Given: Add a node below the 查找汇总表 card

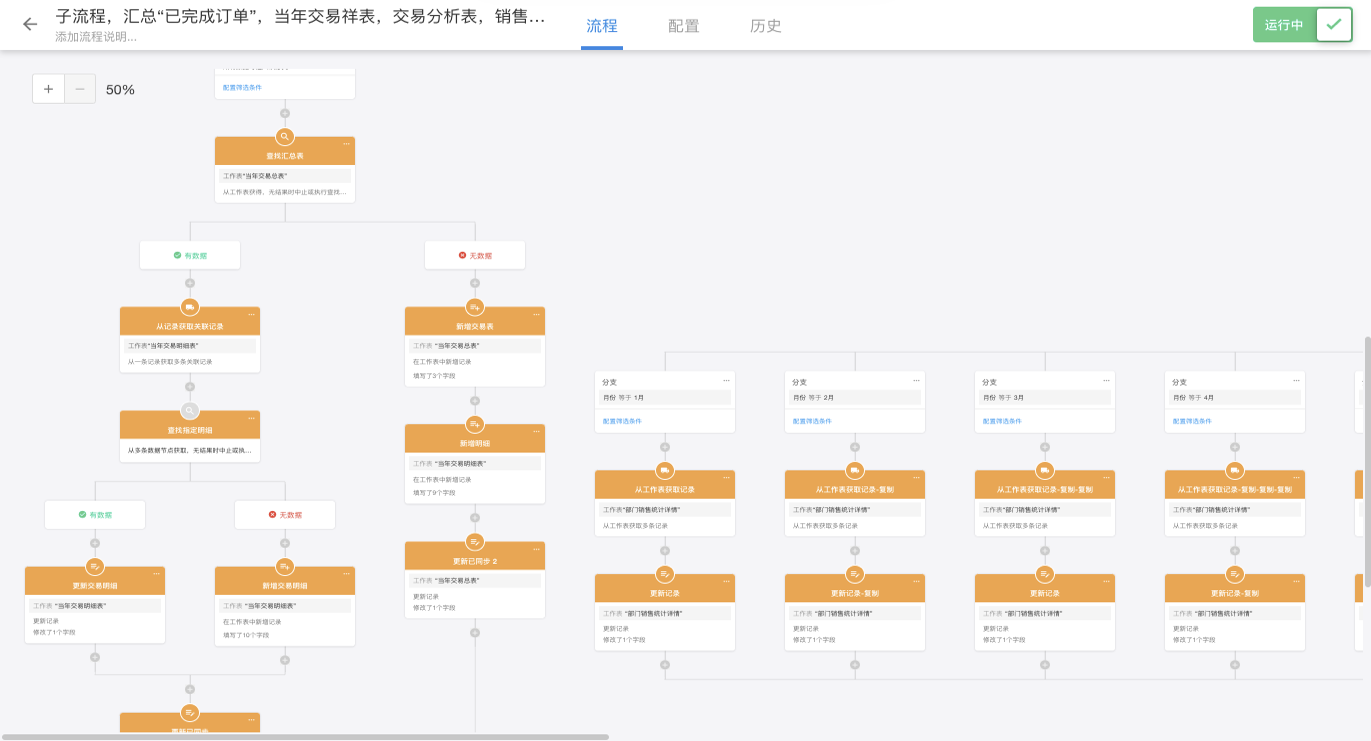Looking at the screenshot, I should click(285, 211).
